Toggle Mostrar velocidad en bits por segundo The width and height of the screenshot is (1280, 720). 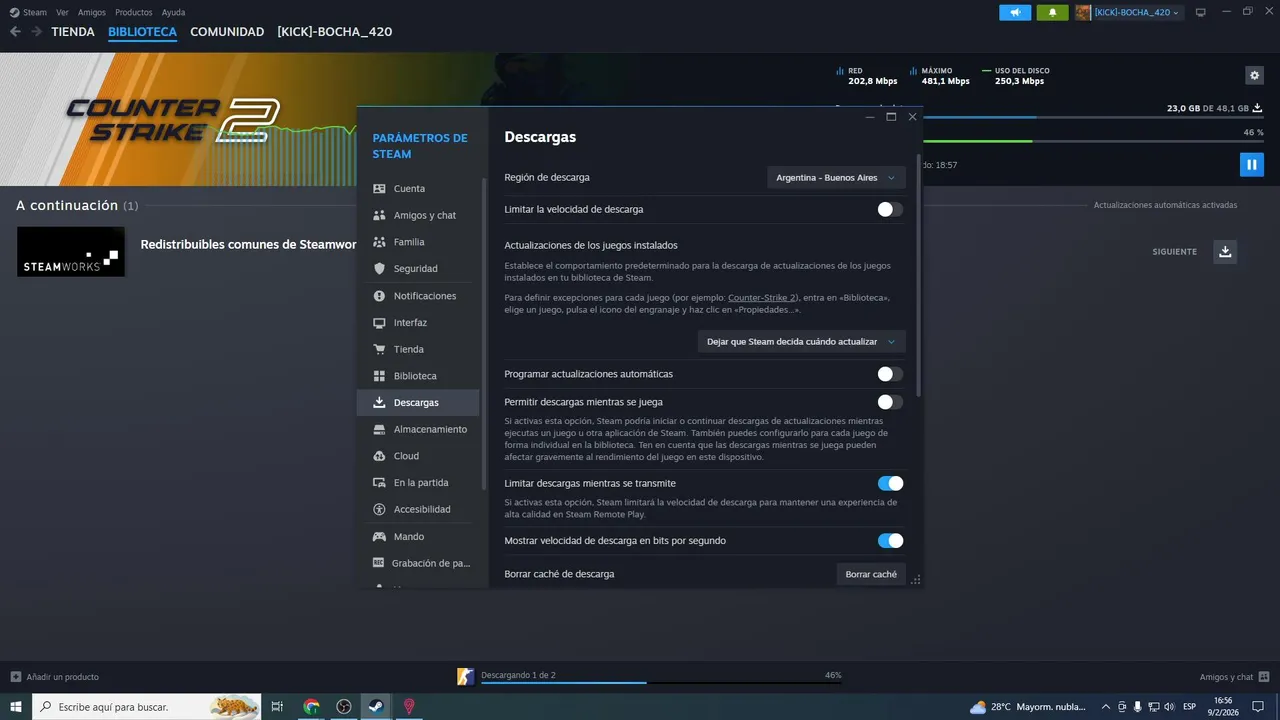(890, 541)
